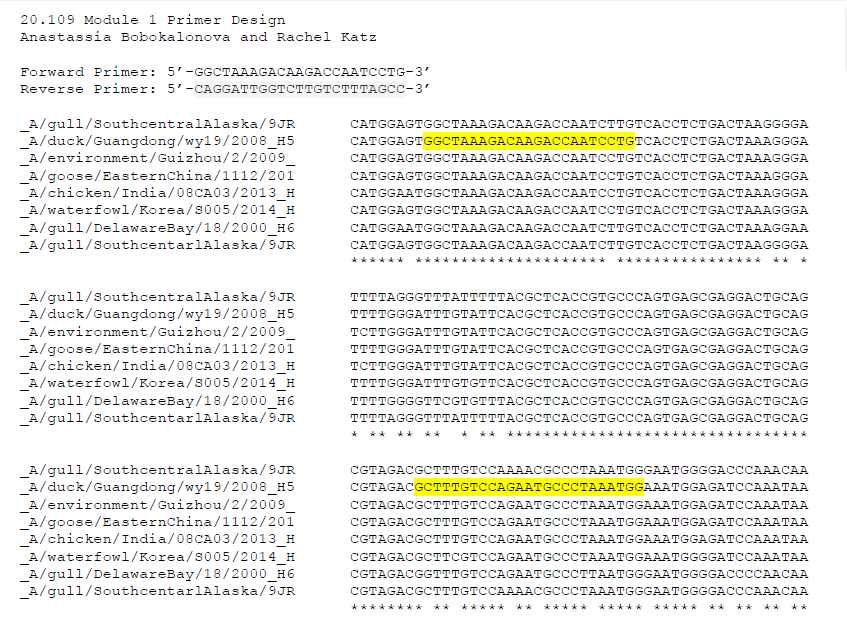
Task: Click first block's A/chicken/India/08CA03/2013_H label
Action: 158,193
